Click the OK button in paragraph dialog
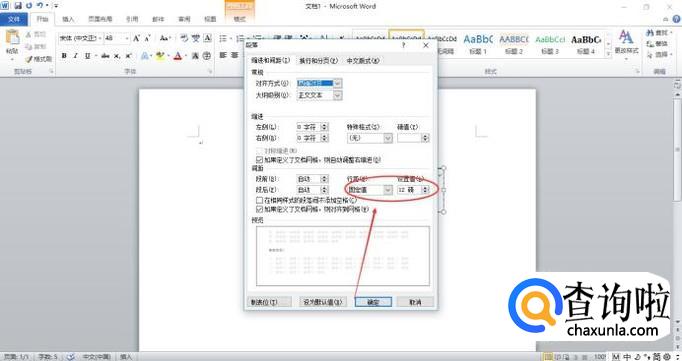The height and width of the screenshot is (361, 682). pos(373,302)
